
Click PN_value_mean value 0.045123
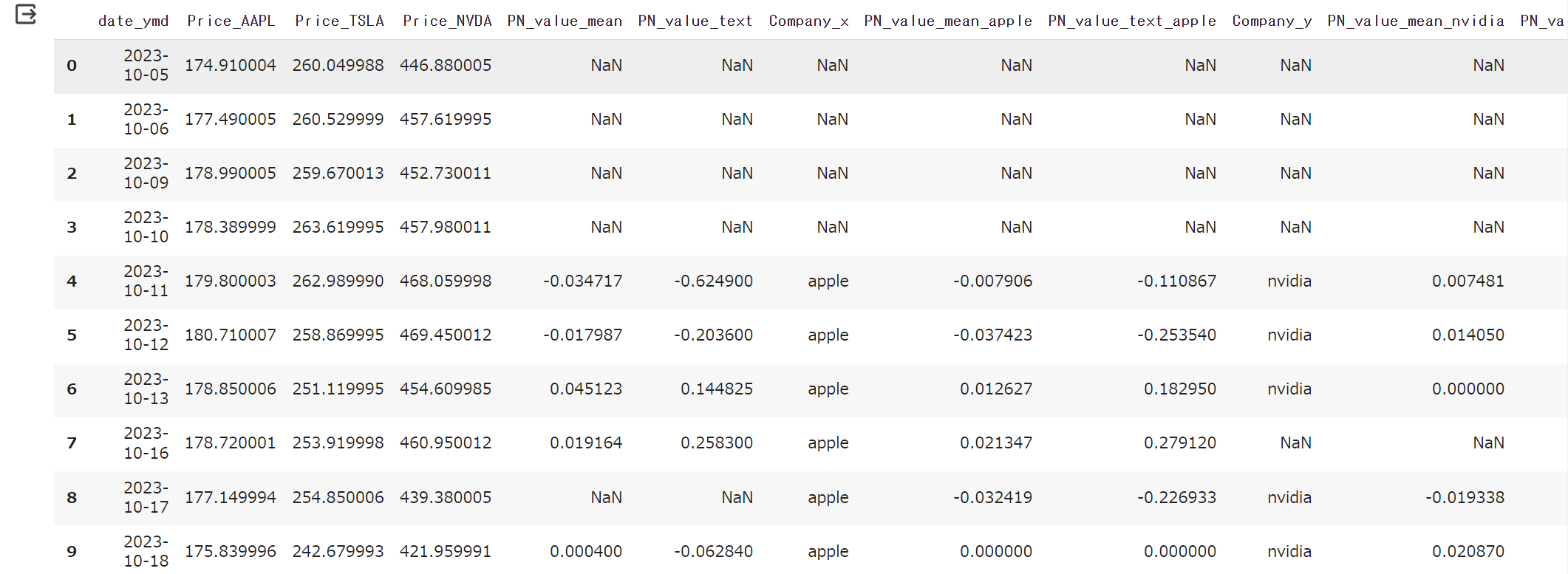pos(586,389)
